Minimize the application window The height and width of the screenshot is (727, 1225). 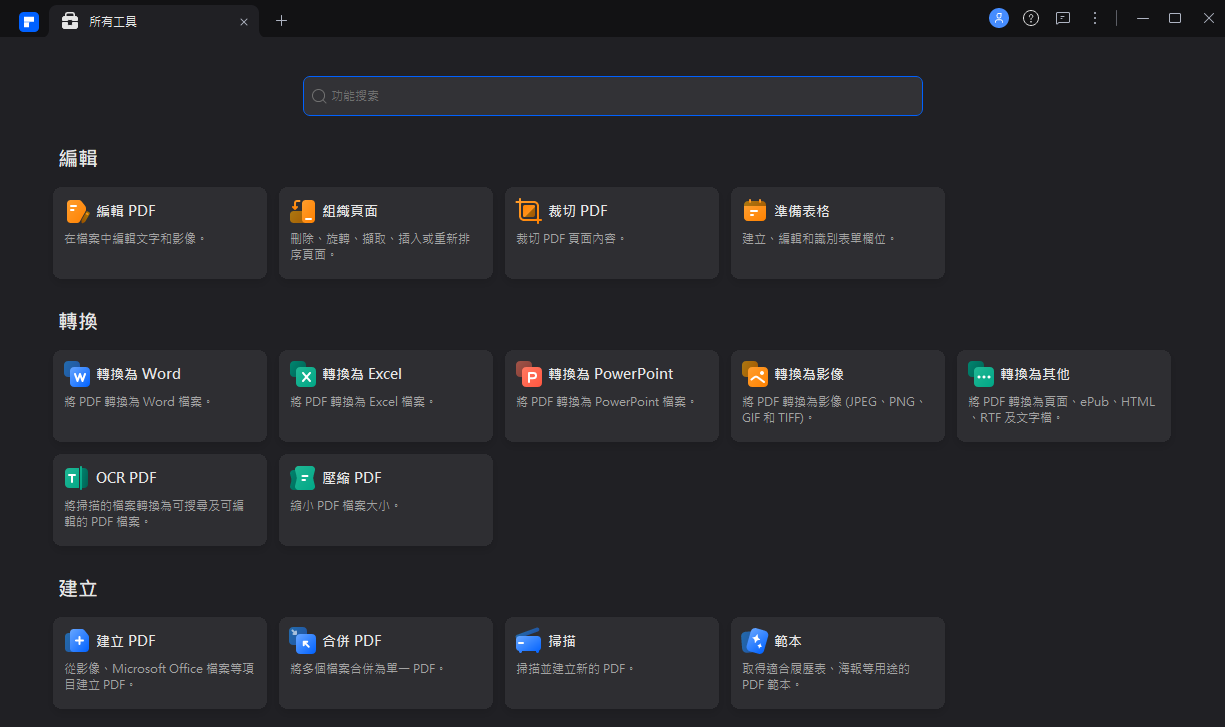(1143, 18)
